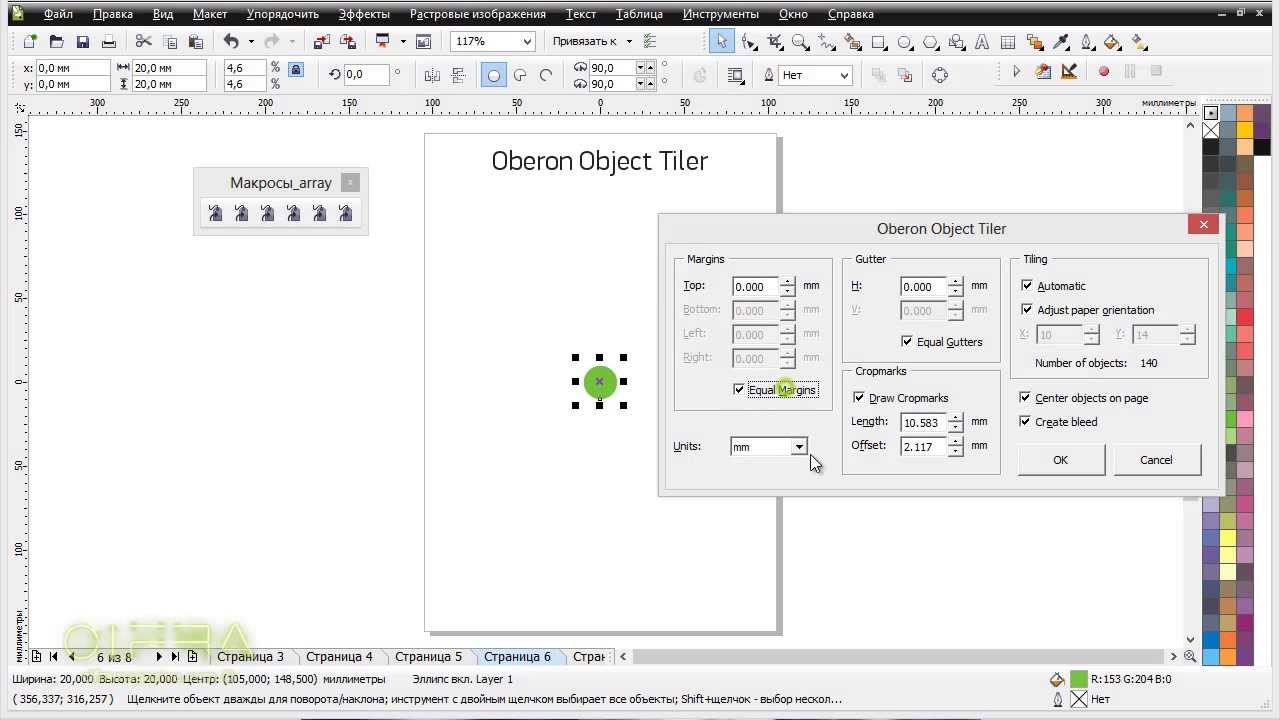This screenshot has width=1280, height=720.
Task: Paste from clipboard icon
Action: tap(196, 42)
